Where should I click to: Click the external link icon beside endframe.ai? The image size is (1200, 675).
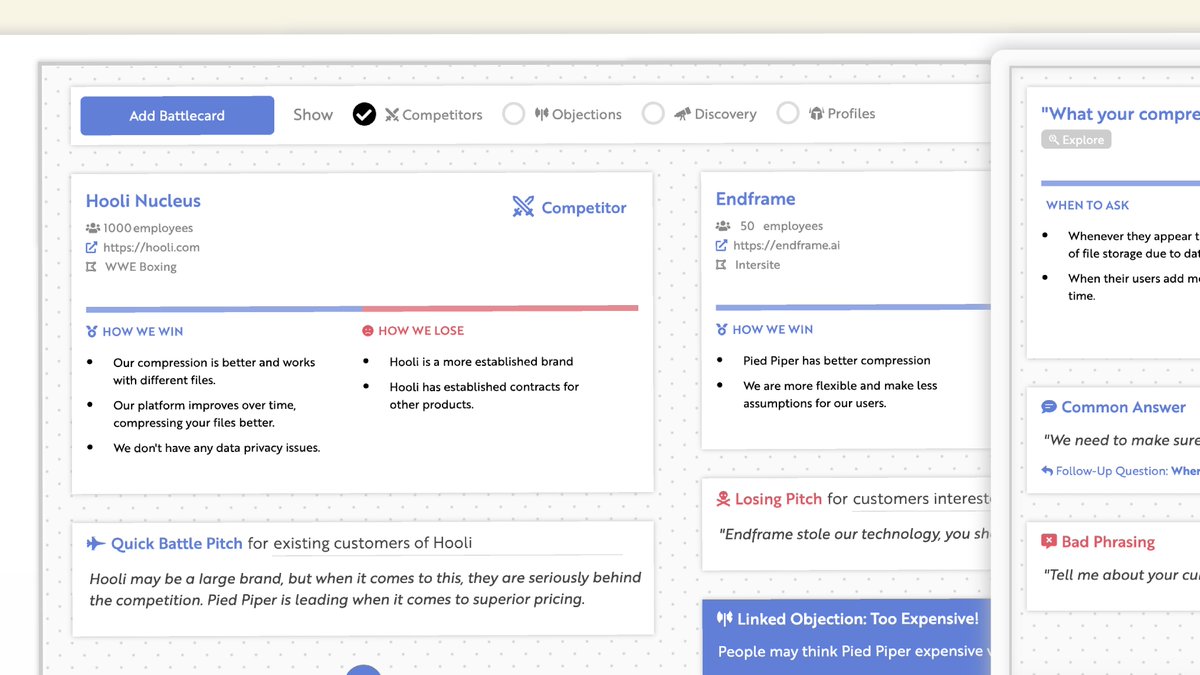pyautogui.click(x=722, y=245)
